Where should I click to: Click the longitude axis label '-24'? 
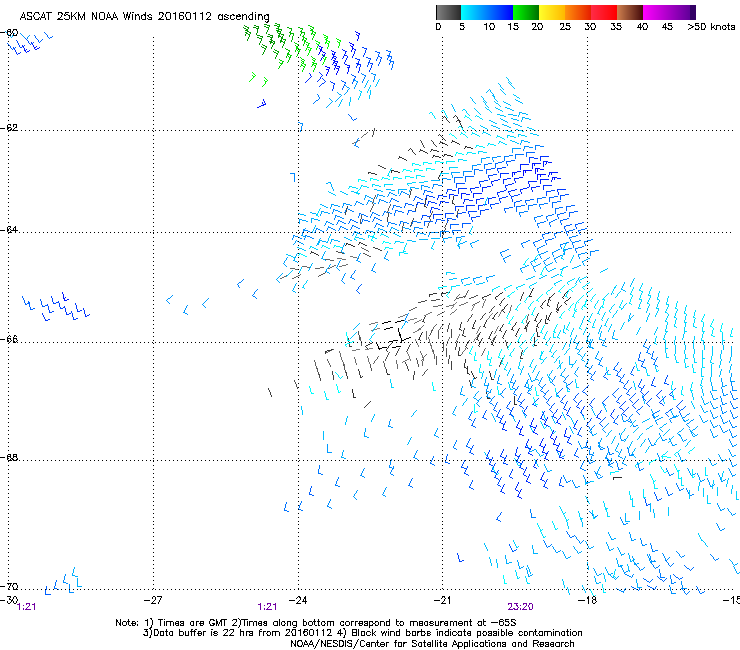click(x=298, y=600)
